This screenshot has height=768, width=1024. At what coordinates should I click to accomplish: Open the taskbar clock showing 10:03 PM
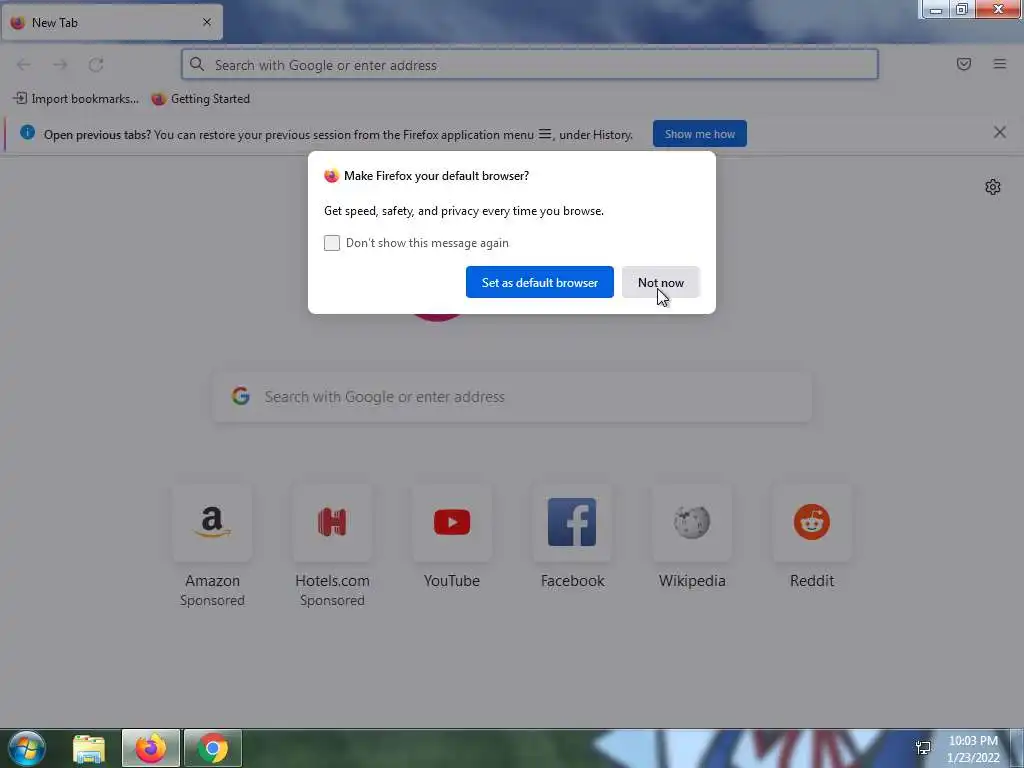point(973,749)
